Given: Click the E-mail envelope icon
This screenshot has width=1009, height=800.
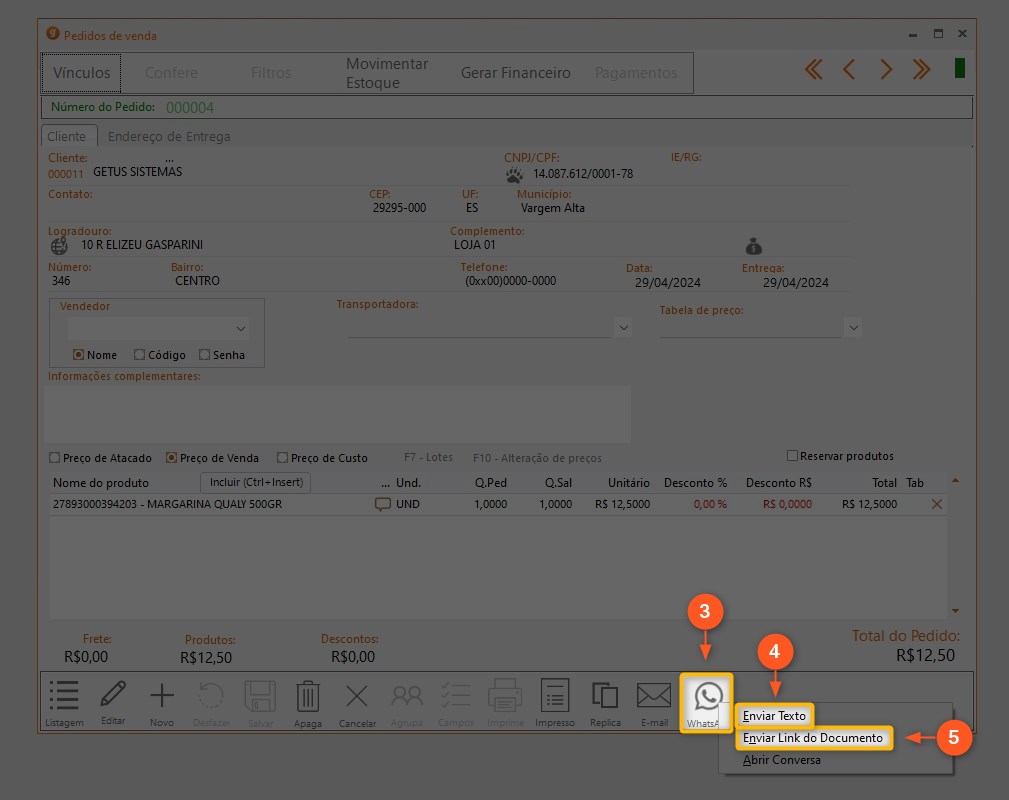Looking at the screenshot, I should click(x=654, y=699).
